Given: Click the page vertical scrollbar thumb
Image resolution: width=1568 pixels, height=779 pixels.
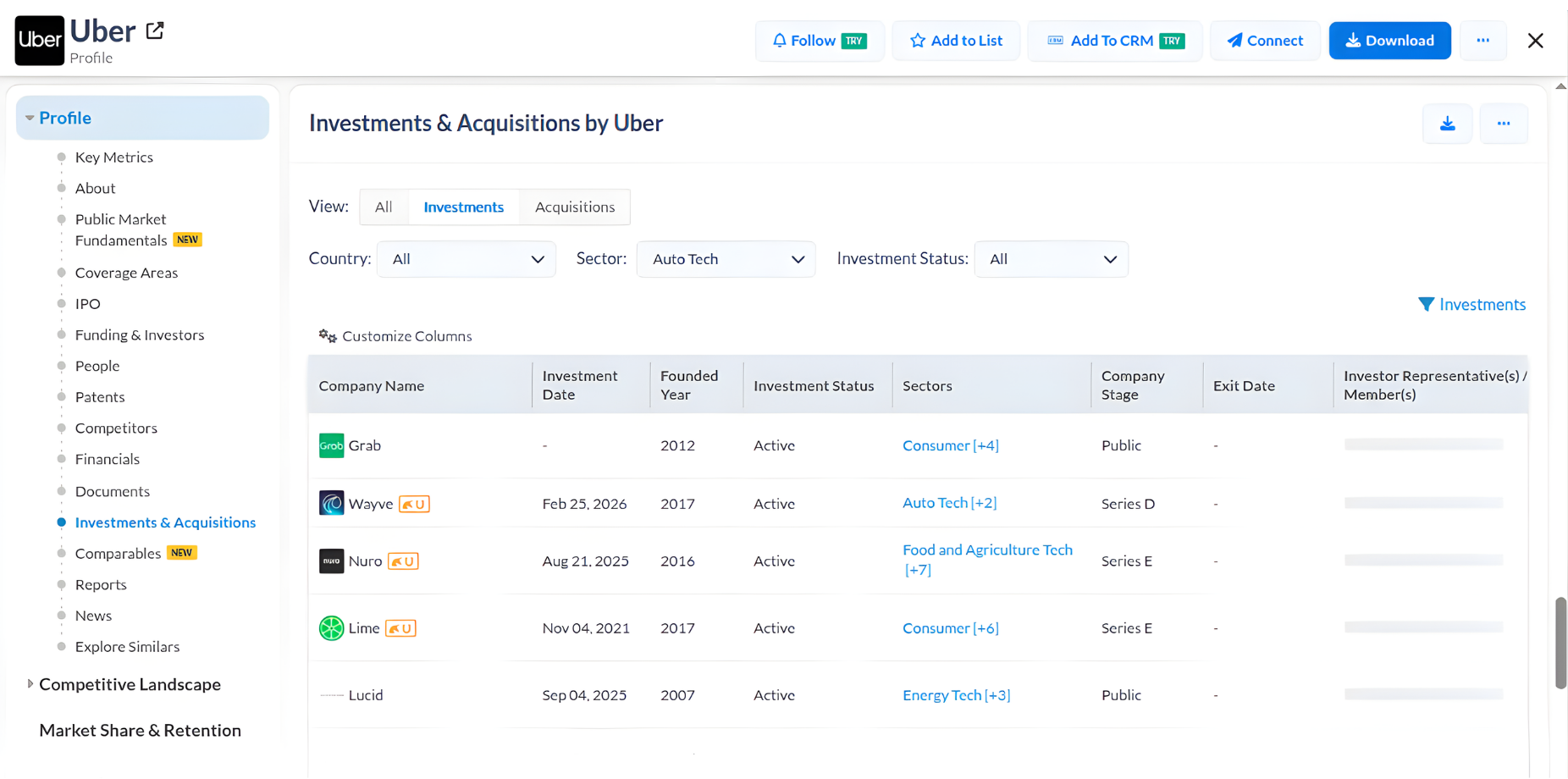Looking at the screenshot, I should pyautogui.click(x=1560, y=643).
